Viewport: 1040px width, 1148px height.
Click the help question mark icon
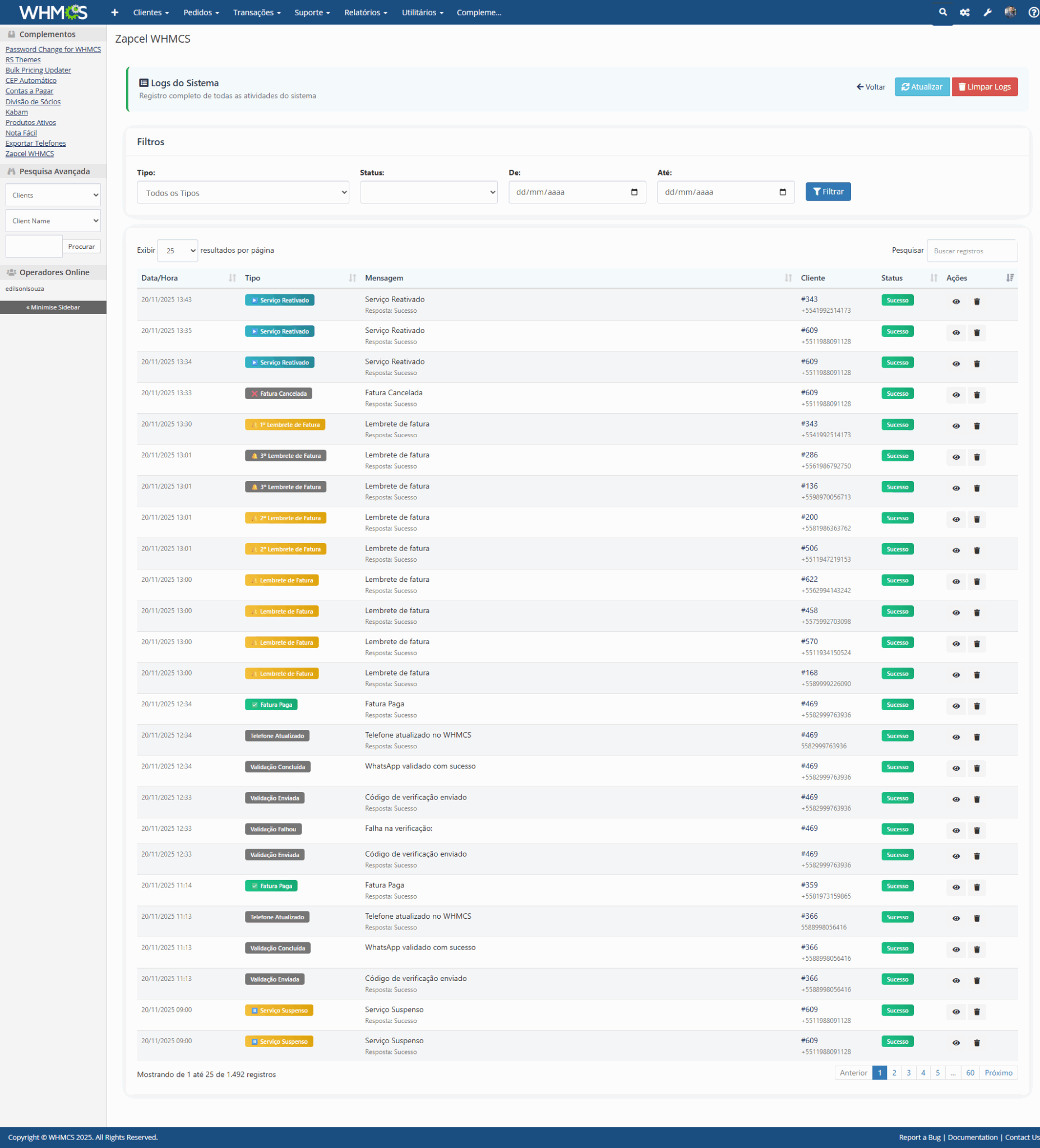(x=1033, y=12)
